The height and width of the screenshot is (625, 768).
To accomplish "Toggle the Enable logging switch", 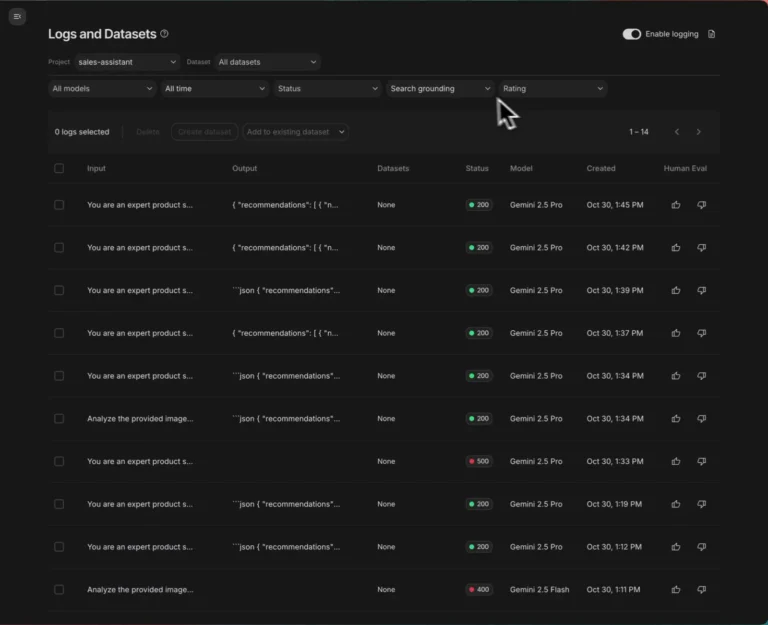I will pyautogui.click(x=631, y=34).
